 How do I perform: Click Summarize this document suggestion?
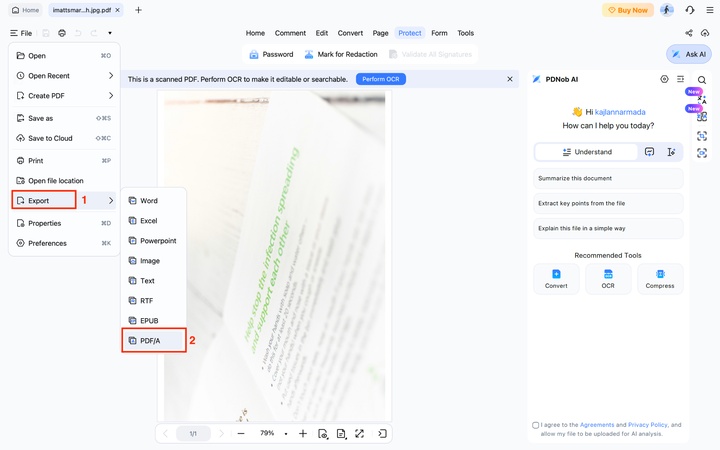(x=608, y=178)
